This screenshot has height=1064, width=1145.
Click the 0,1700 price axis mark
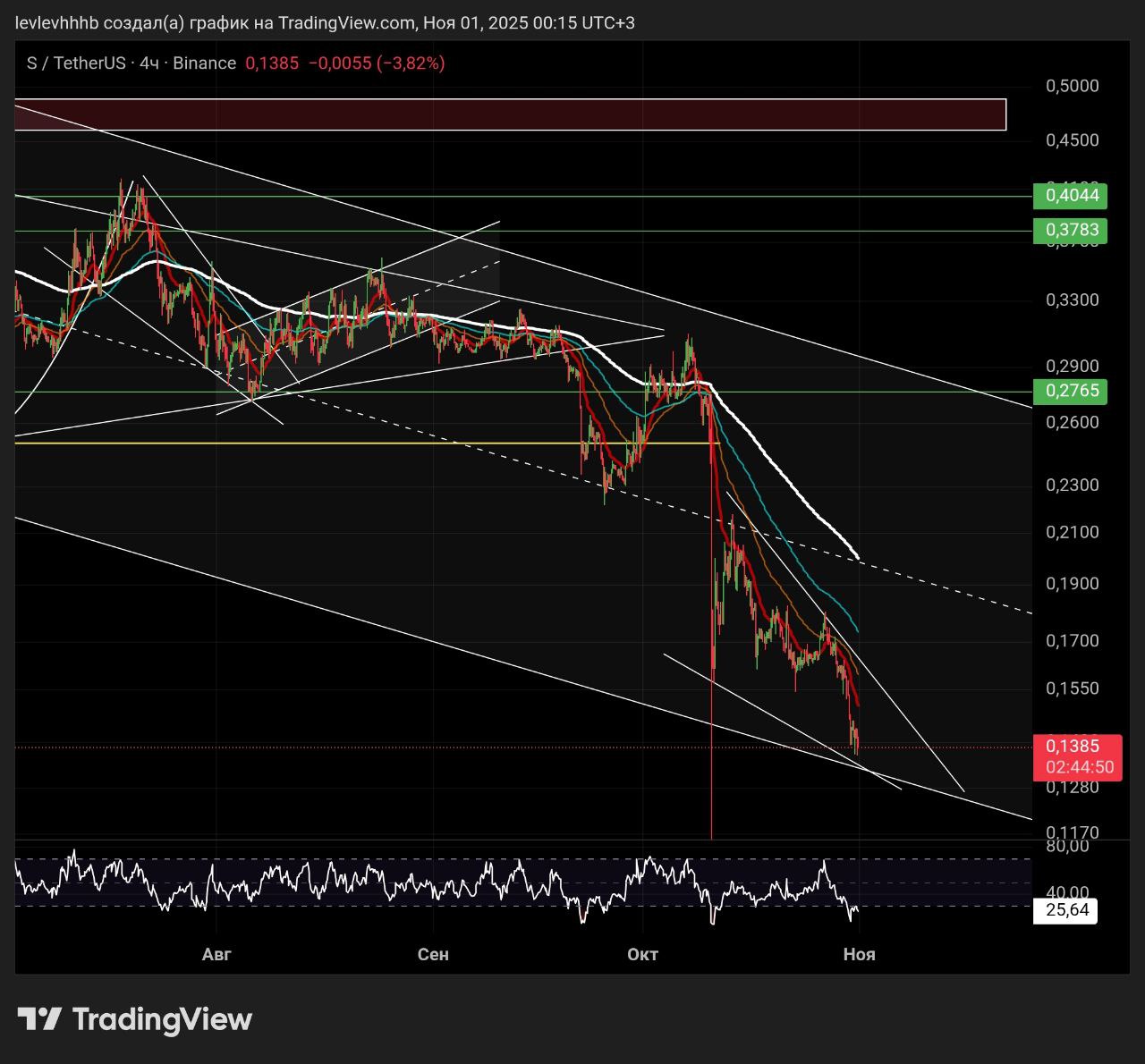click(1072, 641)
